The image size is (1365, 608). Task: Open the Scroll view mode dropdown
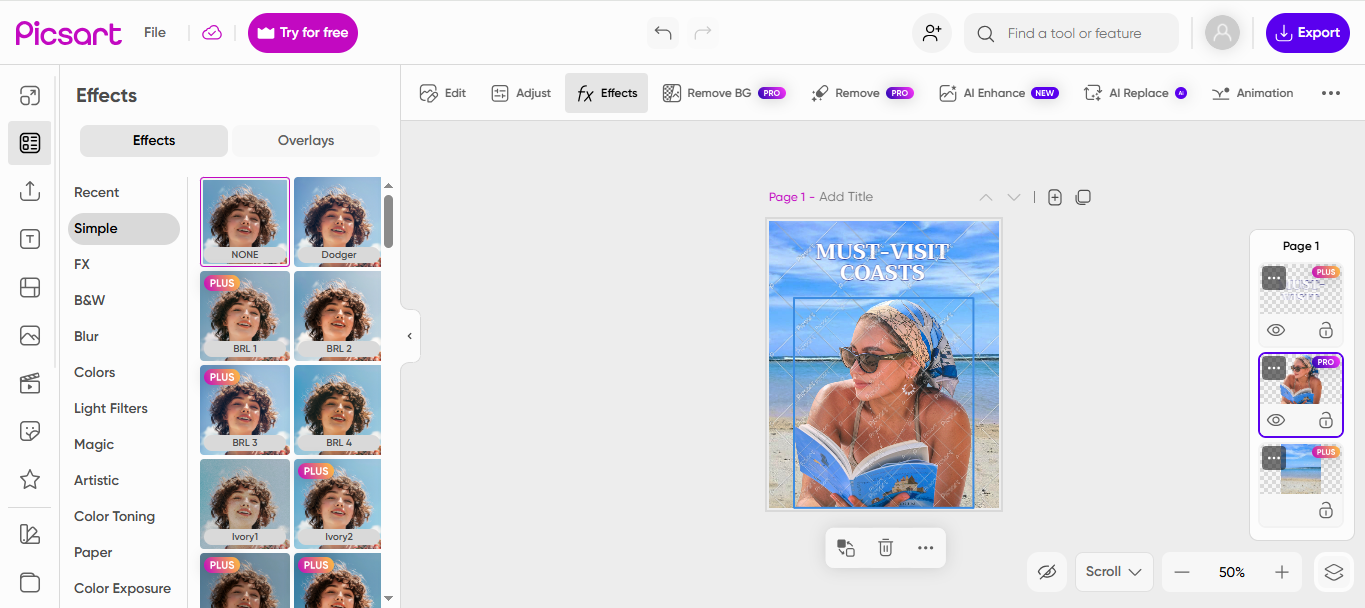[1114, 572]
